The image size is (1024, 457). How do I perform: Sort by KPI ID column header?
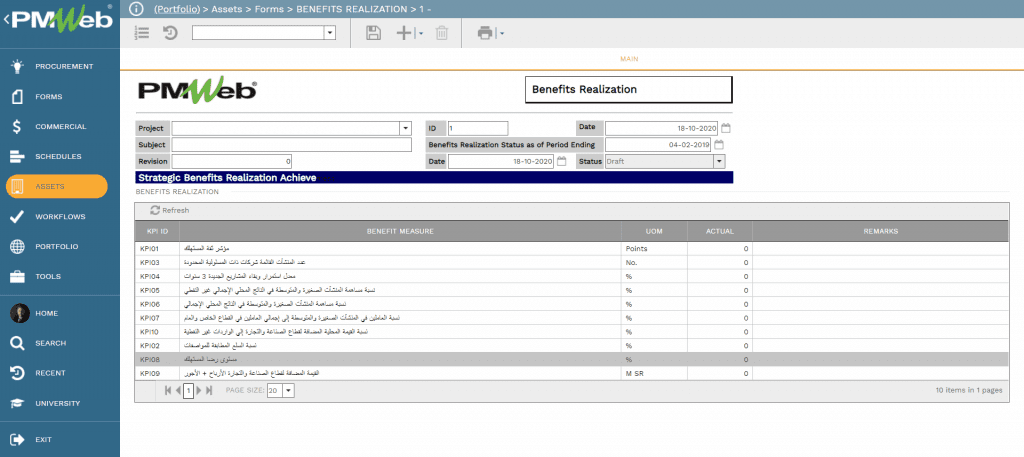pyautogui.click(x=157, y=231)
